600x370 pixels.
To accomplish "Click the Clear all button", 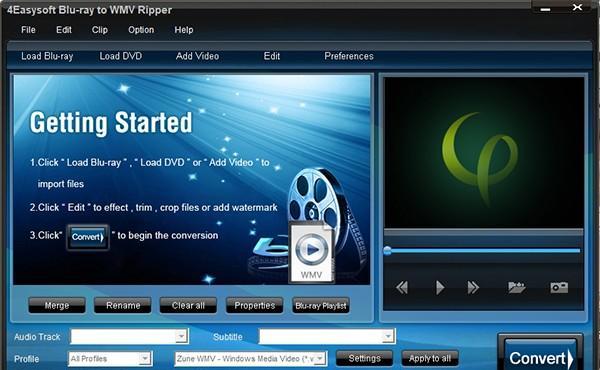I will point(188,305).
